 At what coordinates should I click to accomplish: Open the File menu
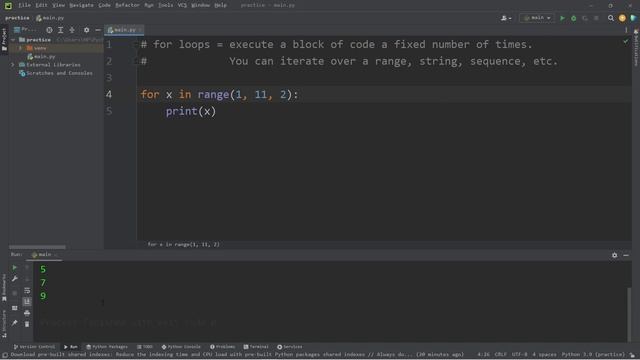pyautogui.click(x=24, y=5)
